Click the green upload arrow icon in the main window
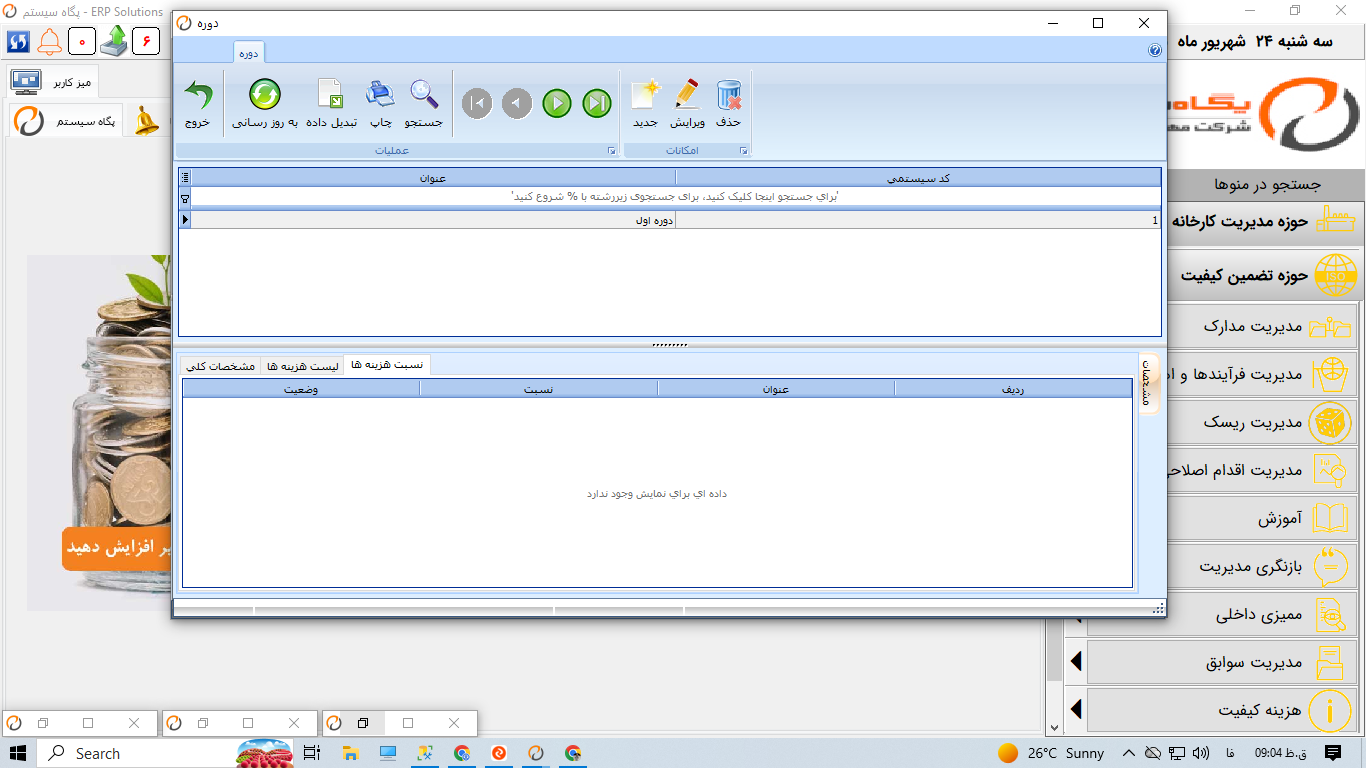 pos(114,41)
